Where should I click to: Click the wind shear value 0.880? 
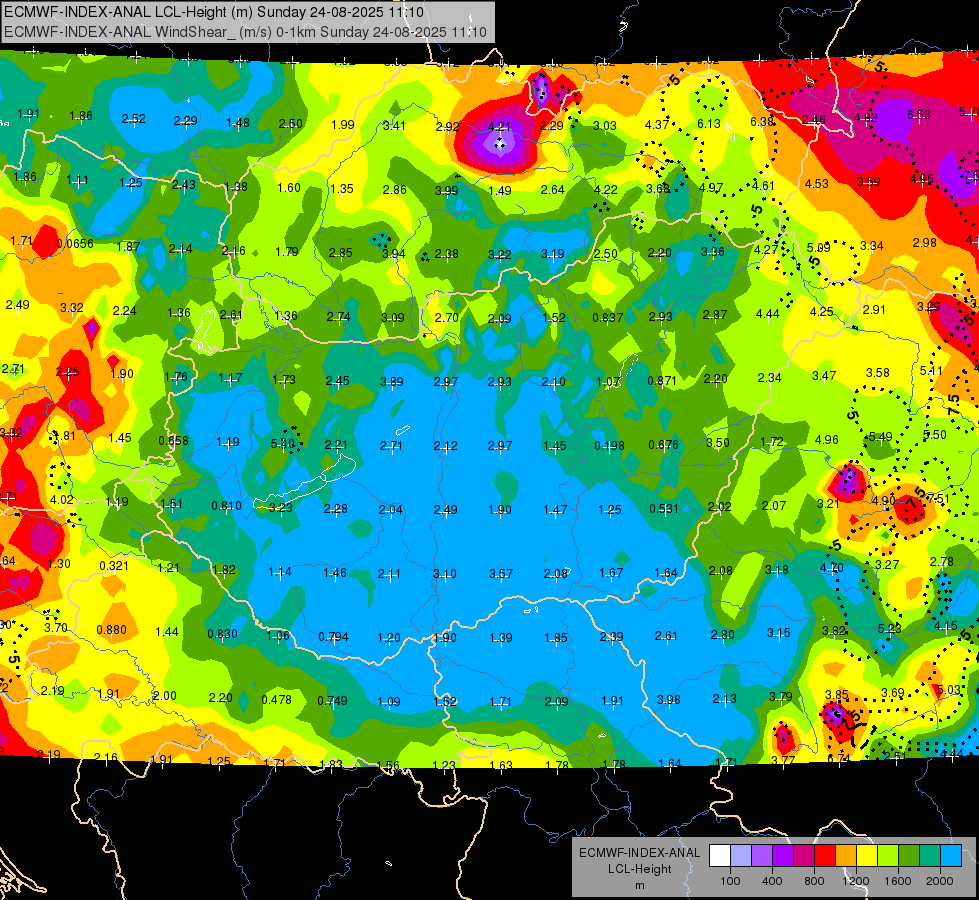coord(111,630)
